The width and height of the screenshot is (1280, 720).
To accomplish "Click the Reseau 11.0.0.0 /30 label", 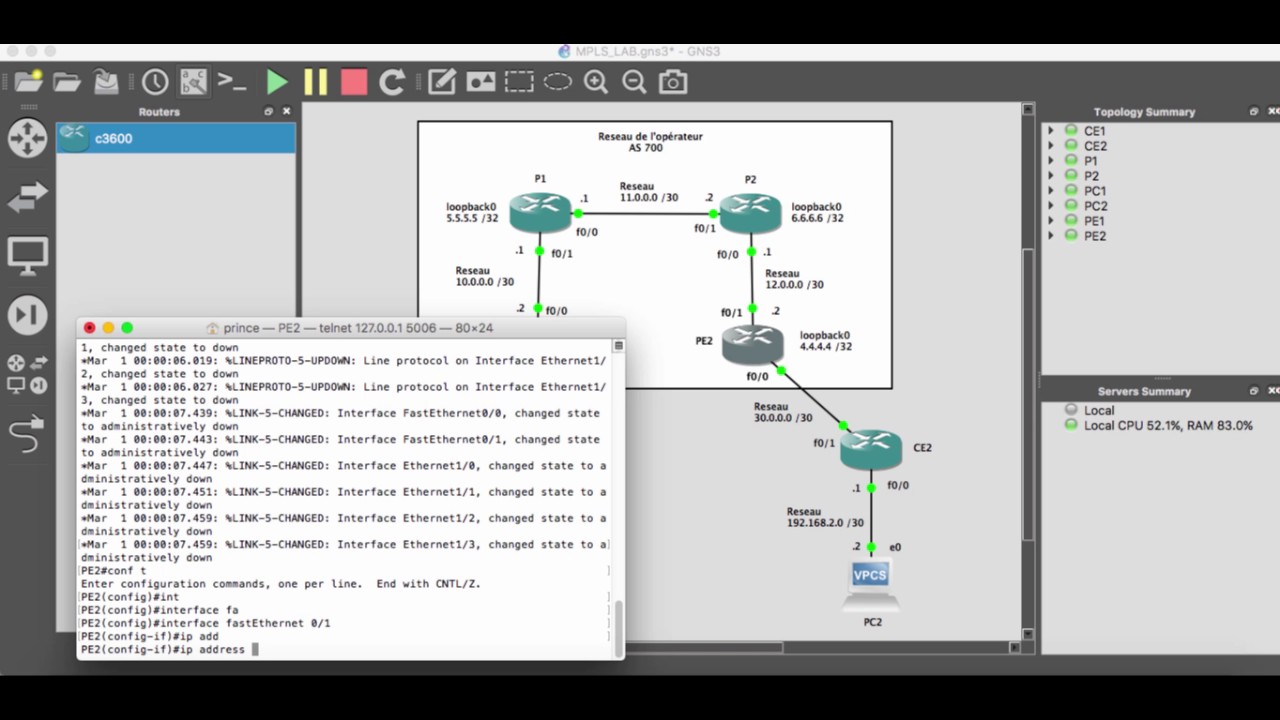I will point(648,192).
